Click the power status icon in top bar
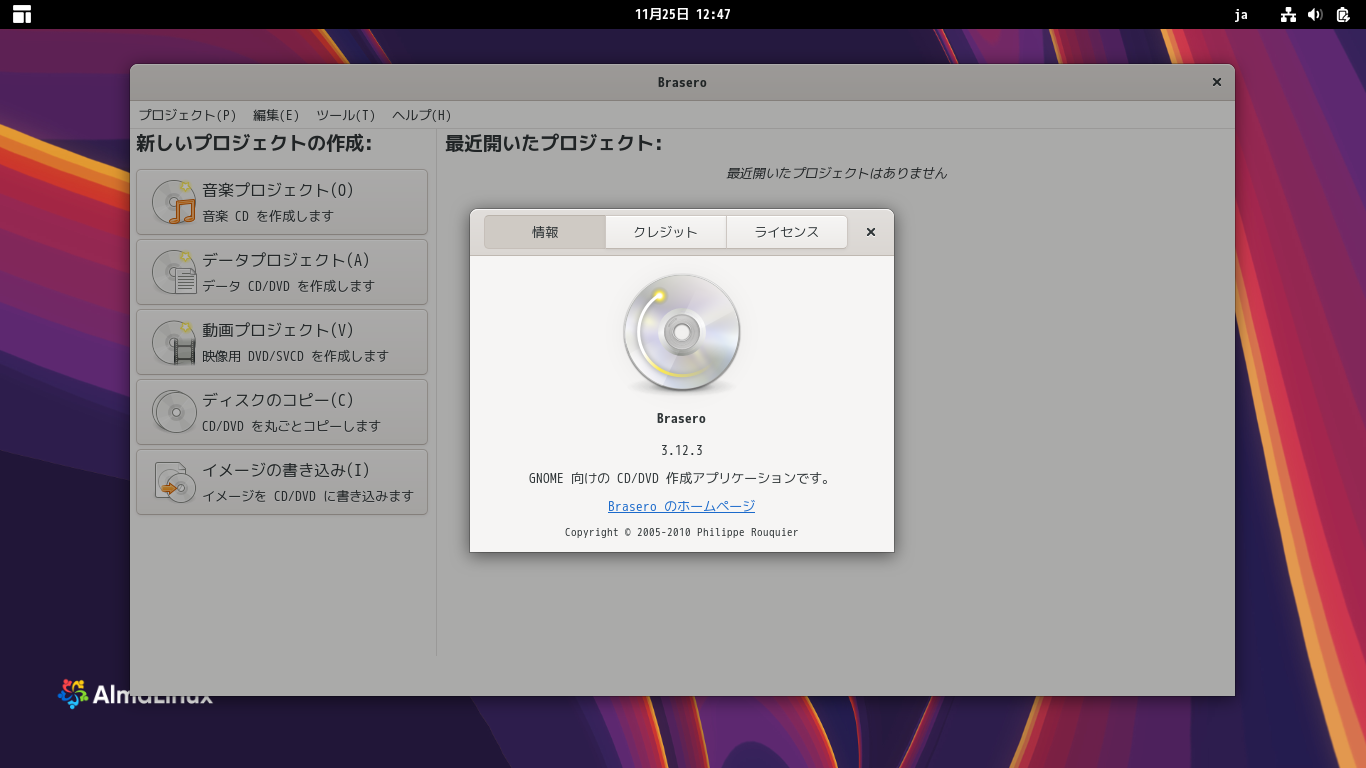Screen dimensions: 1366x768 pos(1342,14)
